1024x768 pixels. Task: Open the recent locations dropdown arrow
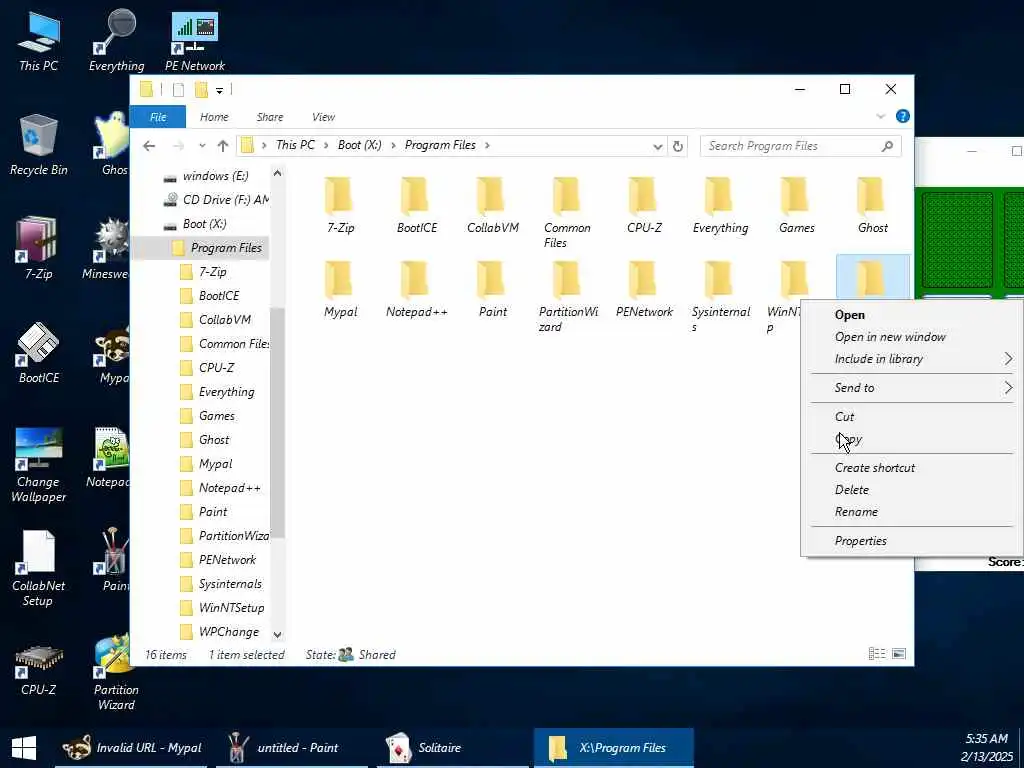tap(202, 146)
